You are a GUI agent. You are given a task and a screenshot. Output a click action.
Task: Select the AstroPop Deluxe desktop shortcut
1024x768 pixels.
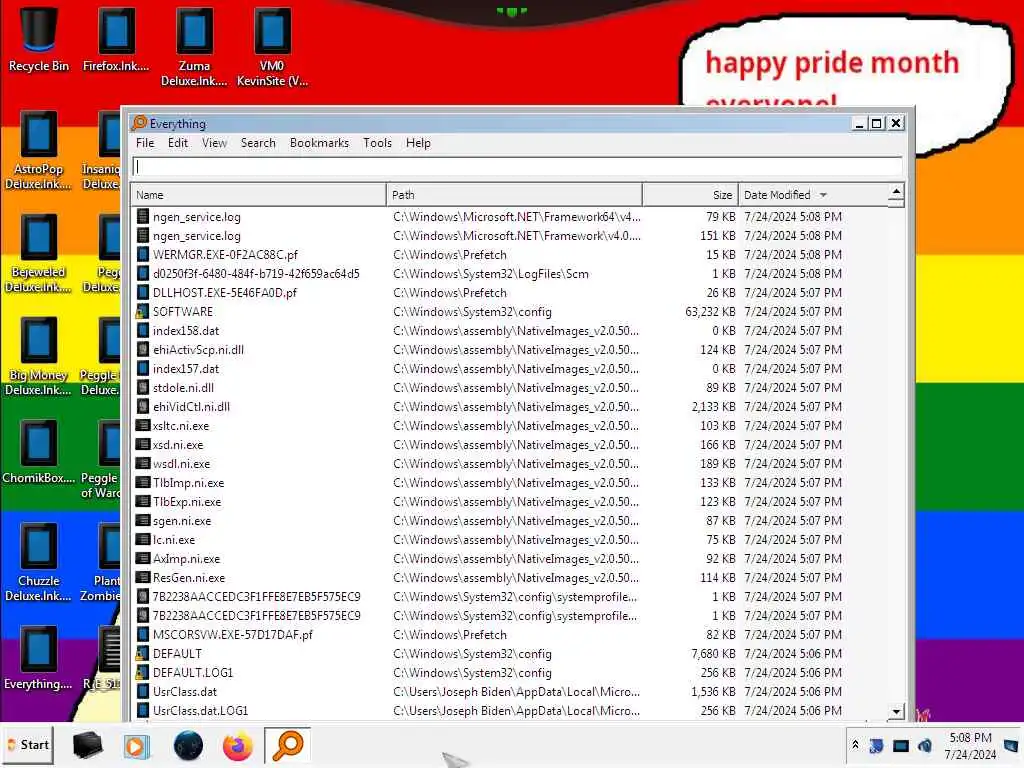[x=39, y=150]
